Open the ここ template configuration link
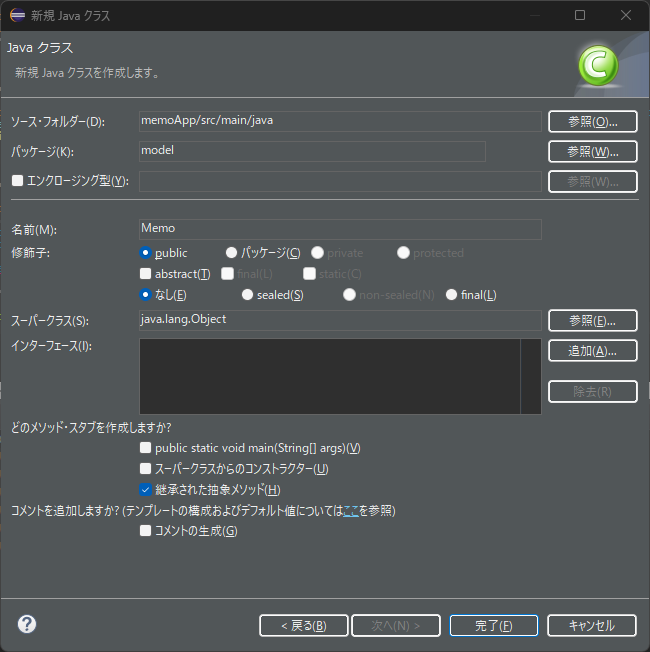The height and width of the screenshot is (652, 650). click(351, 511)
